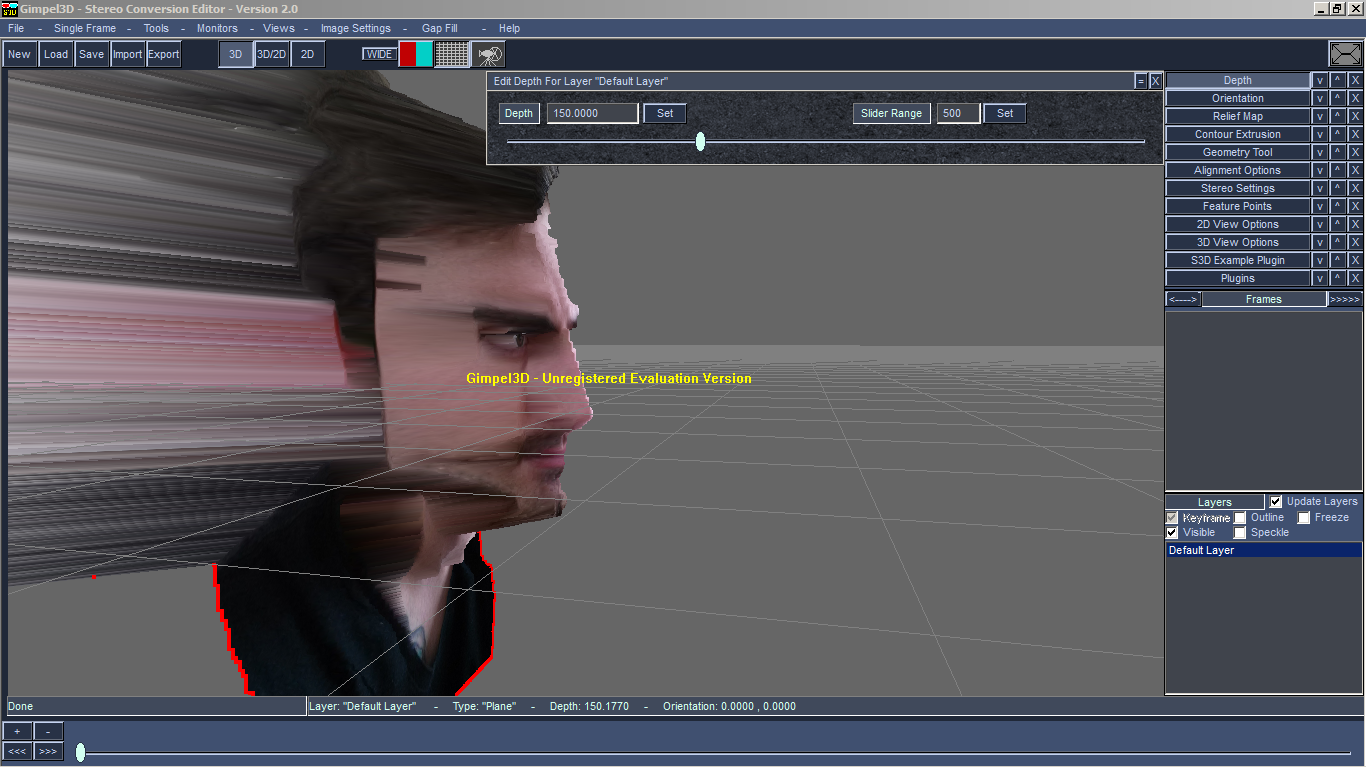Click the ^ button in 3D View Options row
The width and height of the screenshot is (1366, 768).
pyautogui.click(x=1337, y=243)
